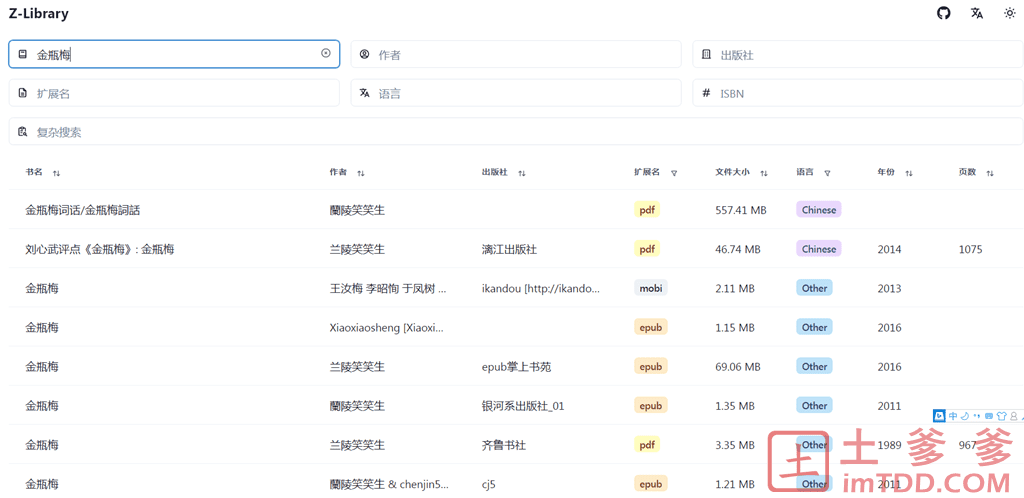Select the 2.11 MB file size cell
Screen dimensions: 1024x498
pyautogui.click(x=735, y=288)
